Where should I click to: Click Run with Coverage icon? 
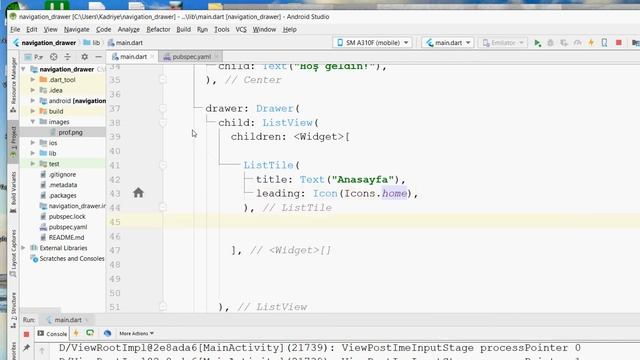tap(564, 43)
